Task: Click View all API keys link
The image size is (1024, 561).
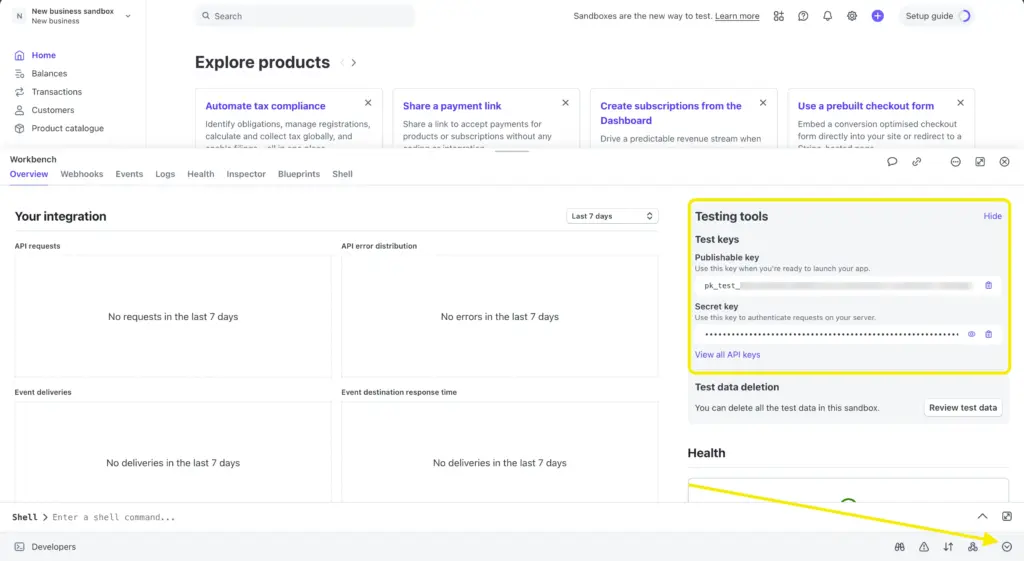Action: 728,355
